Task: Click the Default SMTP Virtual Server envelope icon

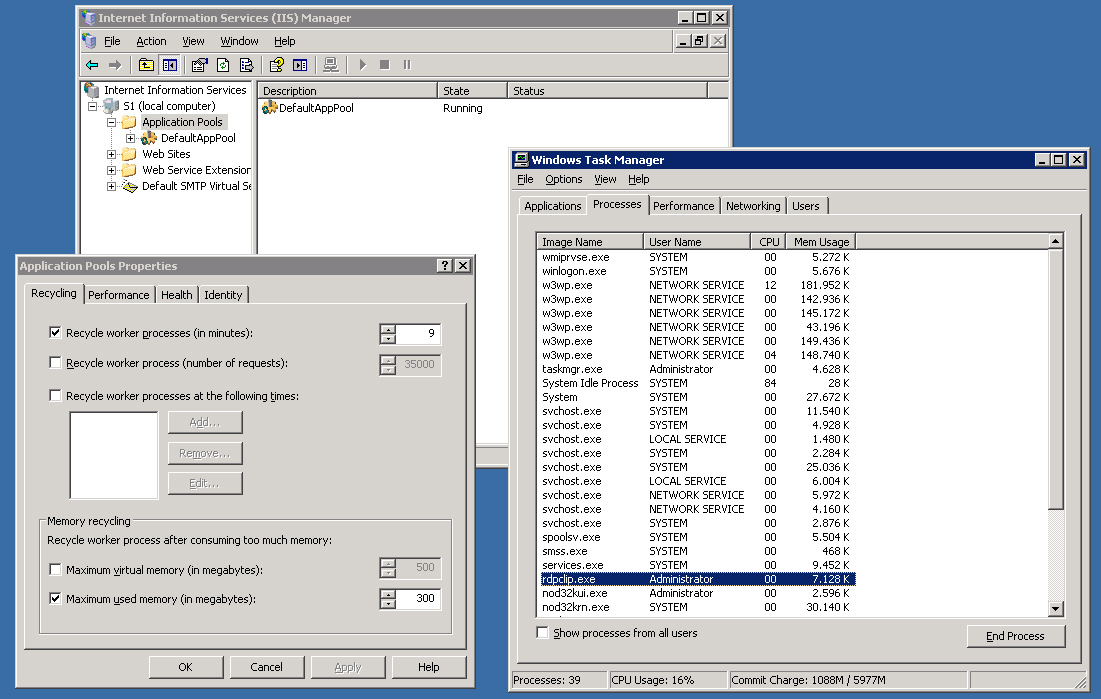Action: [129, 186]
